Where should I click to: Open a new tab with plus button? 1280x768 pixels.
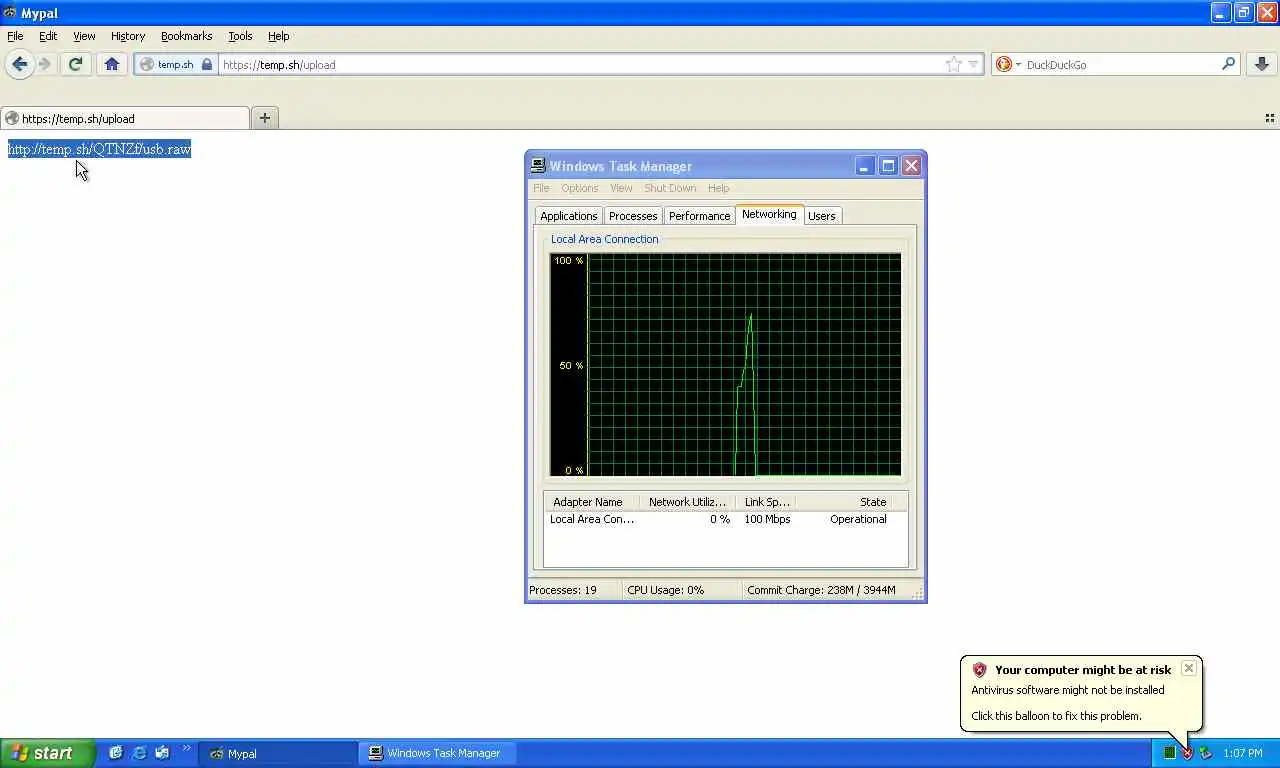264,118
